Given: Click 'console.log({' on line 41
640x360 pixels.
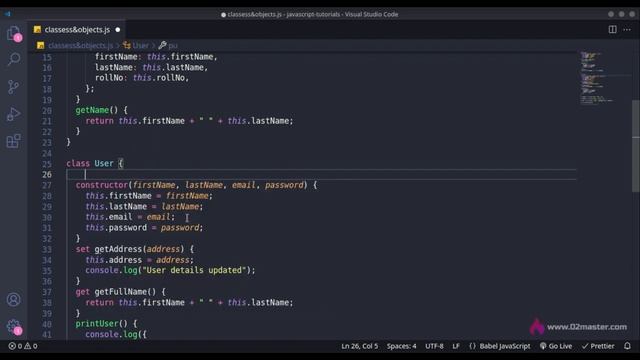Looking at the screenshot, I should coord(116,334).
